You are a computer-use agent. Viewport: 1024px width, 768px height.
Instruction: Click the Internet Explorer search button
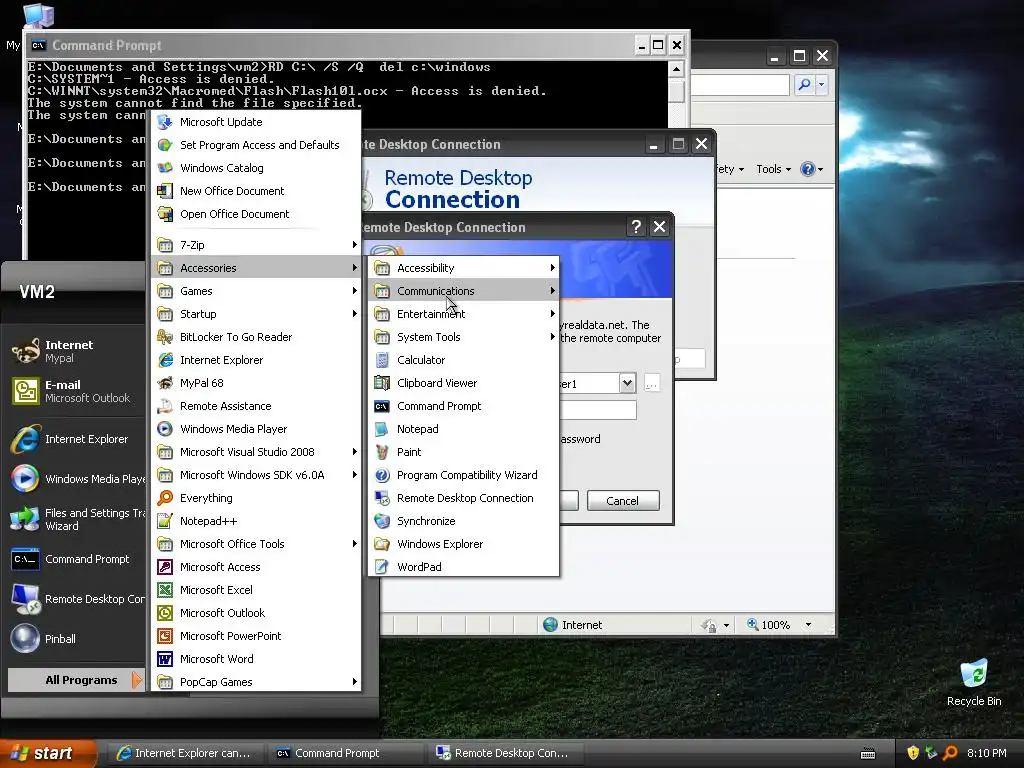pos(805,84)
